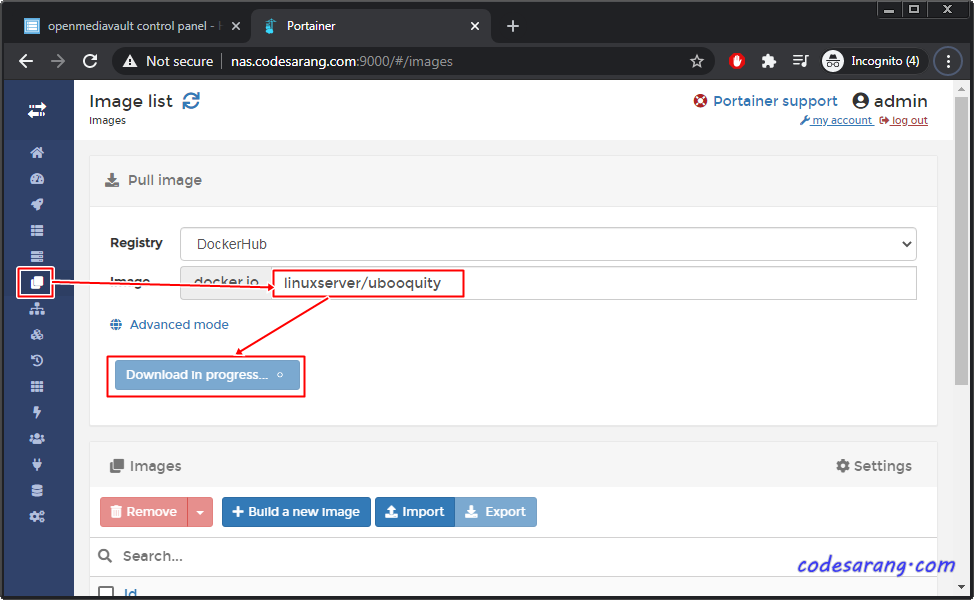
Task: Sort images by the Id column header
Action: pos(130,594)
